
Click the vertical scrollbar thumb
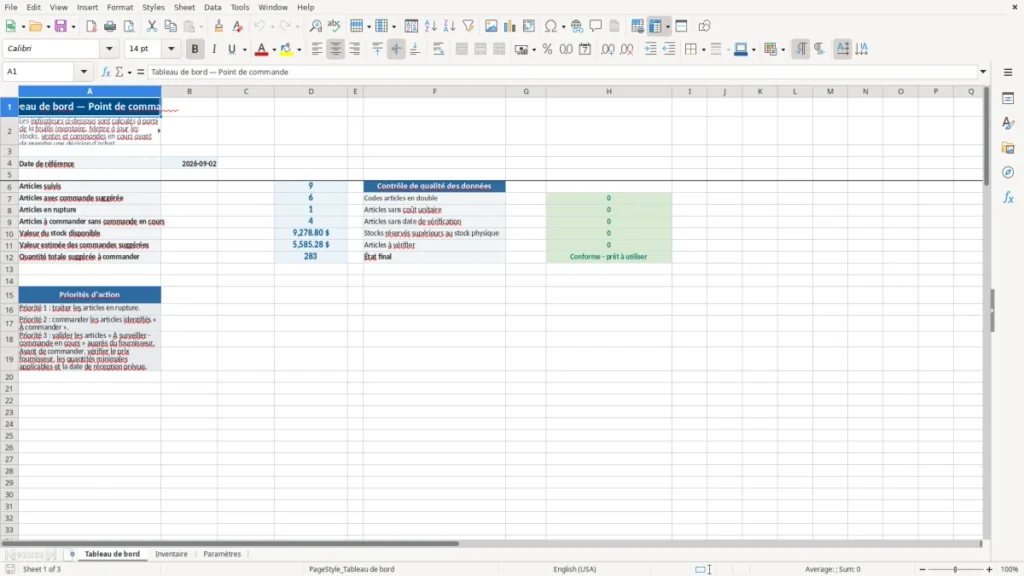(x=985, y=136)
